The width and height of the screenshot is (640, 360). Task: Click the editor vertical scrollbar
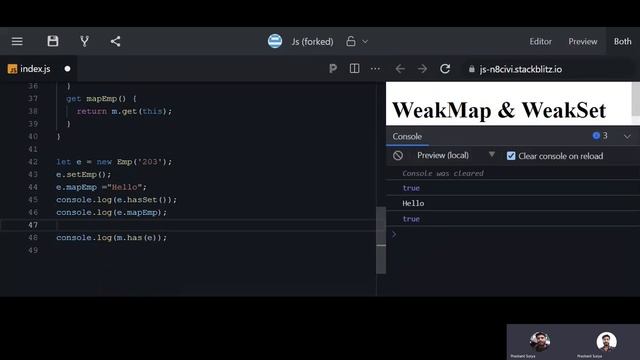[x=381, y=240]
